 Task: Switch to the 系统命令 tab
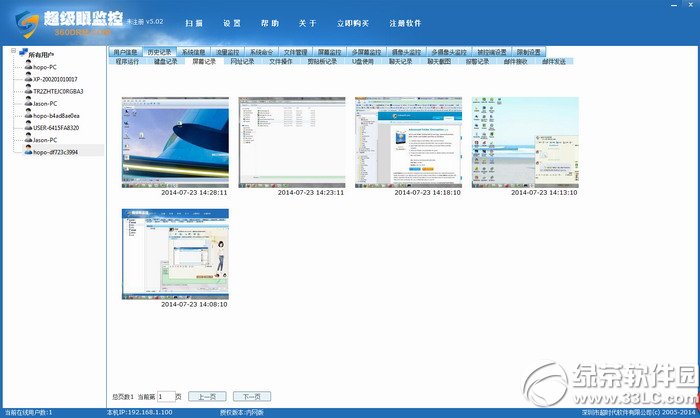tap(261, 52)
